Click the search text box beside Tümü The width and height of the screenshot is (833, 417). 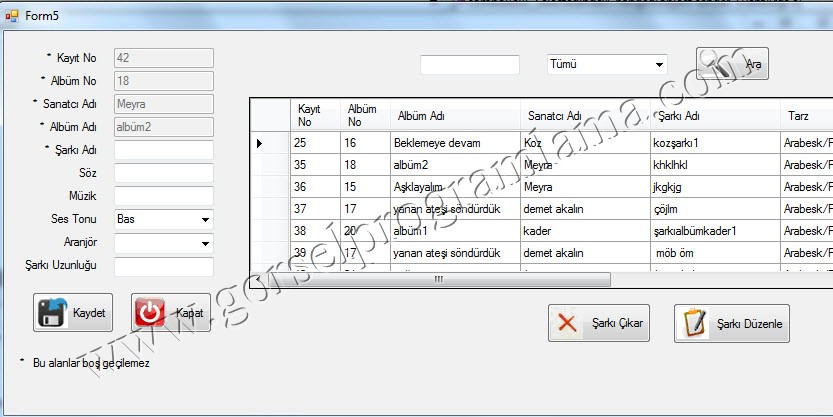click(469, 64)
